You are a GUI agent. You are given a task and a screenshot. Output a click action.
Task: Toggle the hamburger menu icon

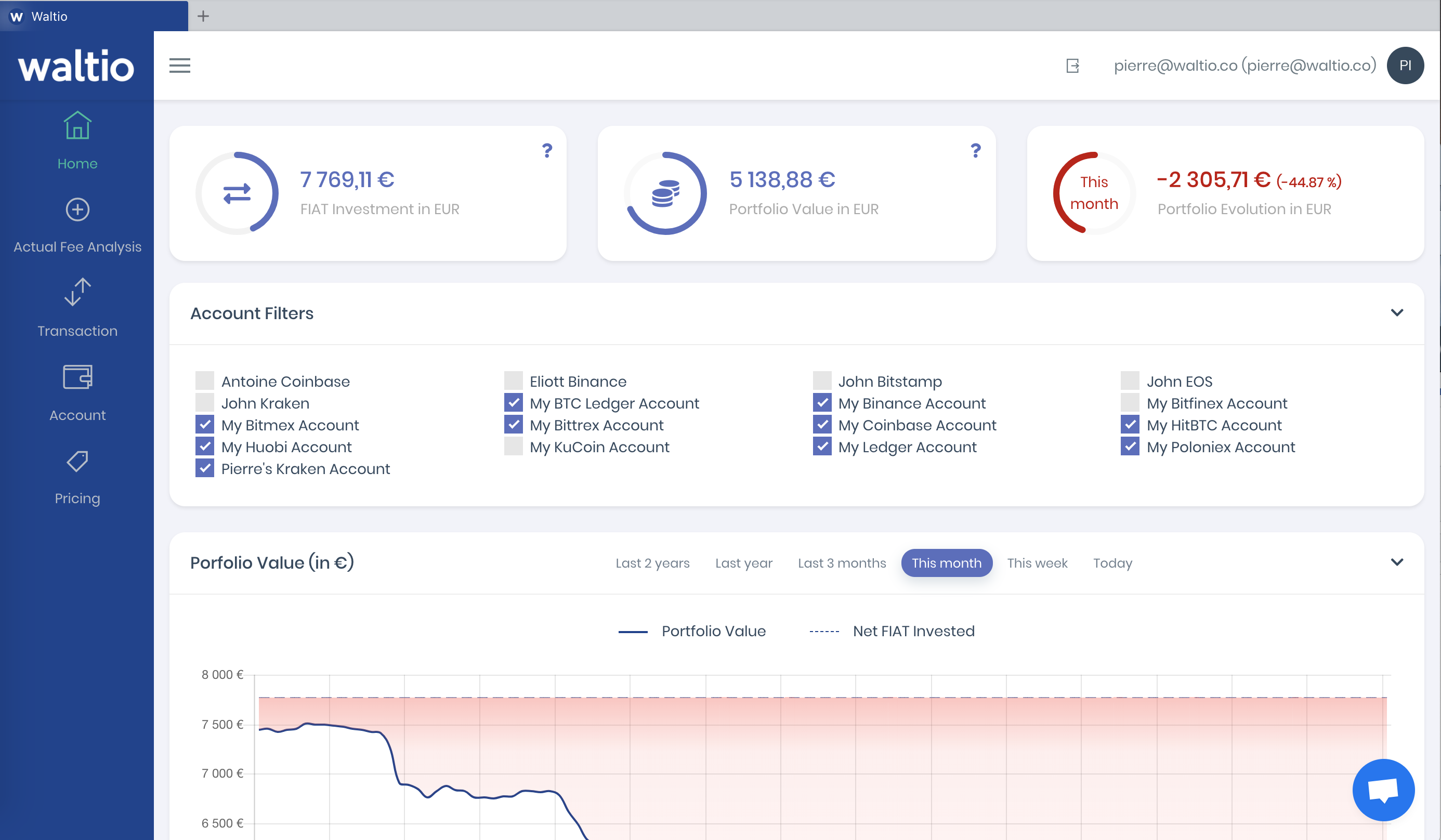pos(179,66)
